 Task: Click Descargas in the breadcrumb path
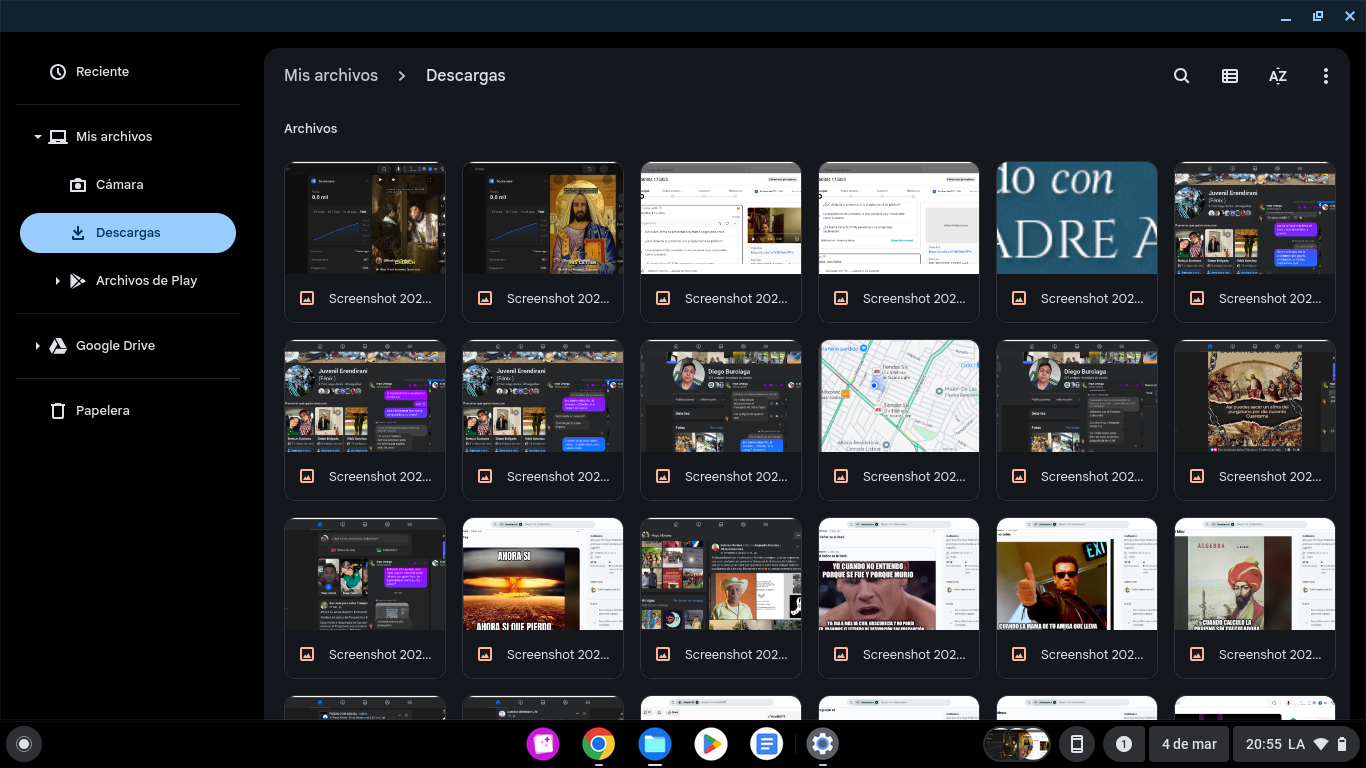466,76
